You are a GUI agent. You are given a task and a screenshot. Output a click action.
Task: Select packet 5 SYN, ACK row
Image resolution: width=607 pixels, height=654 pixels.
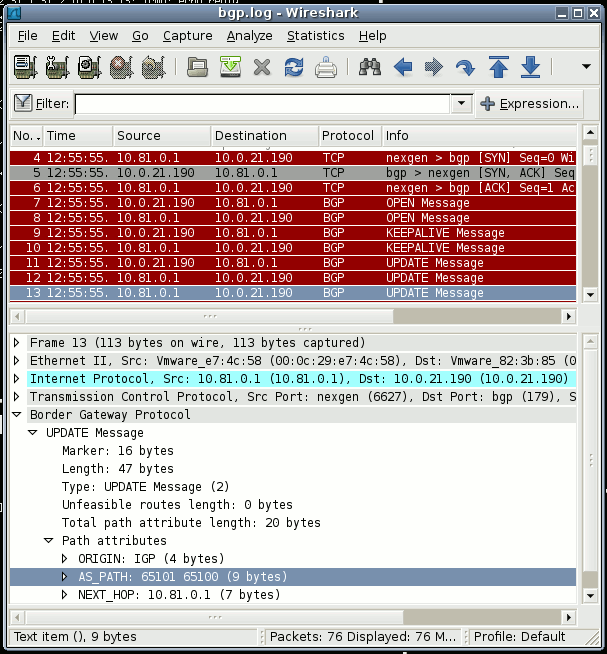point(293,173)
